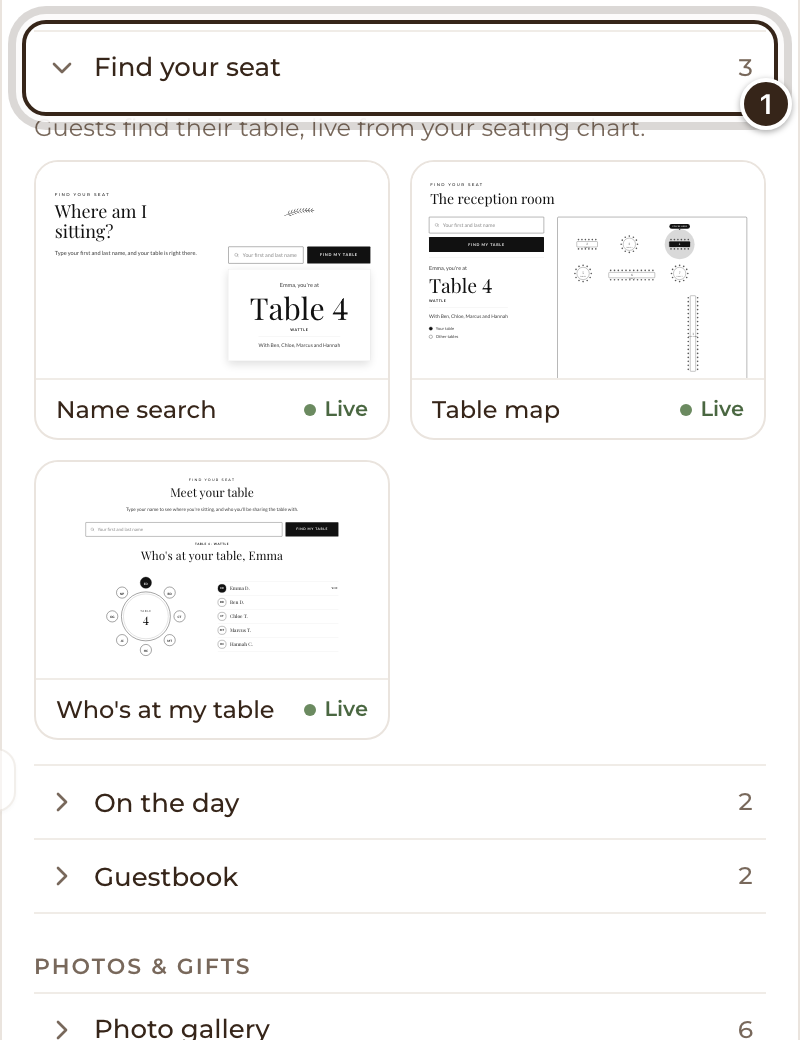
Task: Click Live status on Who's at my table
Action: point(336,709)
